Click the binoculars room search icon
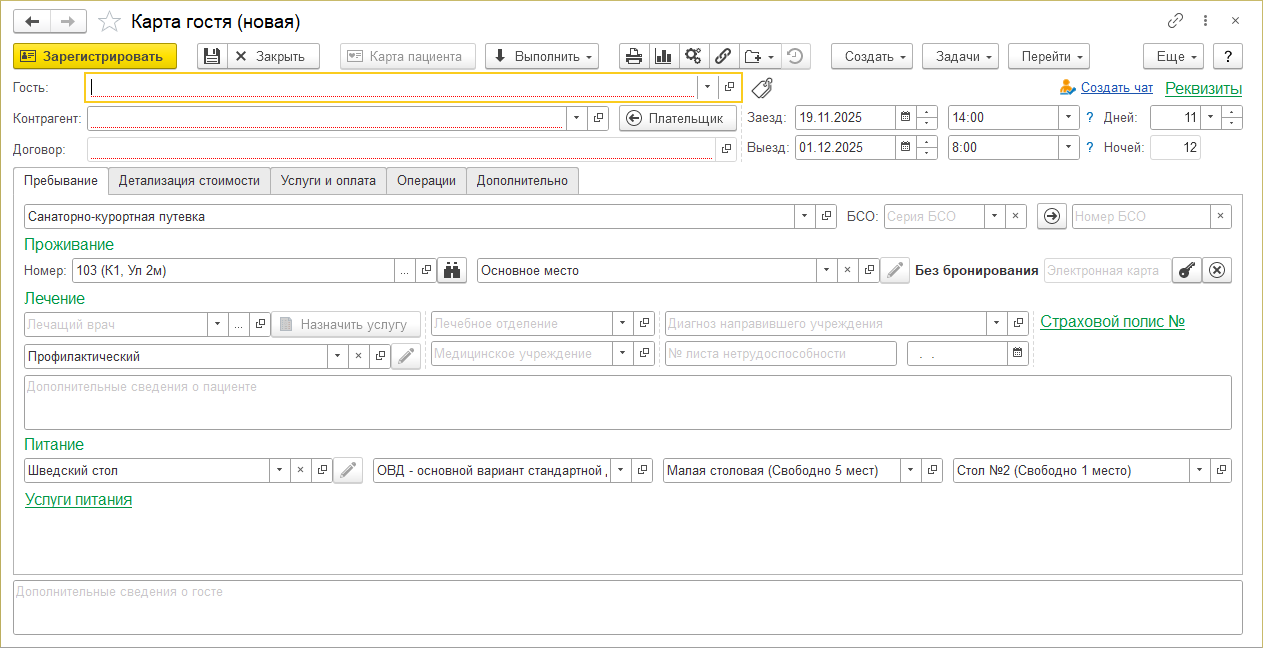1263x648 pixels. [x=454, y=270]
